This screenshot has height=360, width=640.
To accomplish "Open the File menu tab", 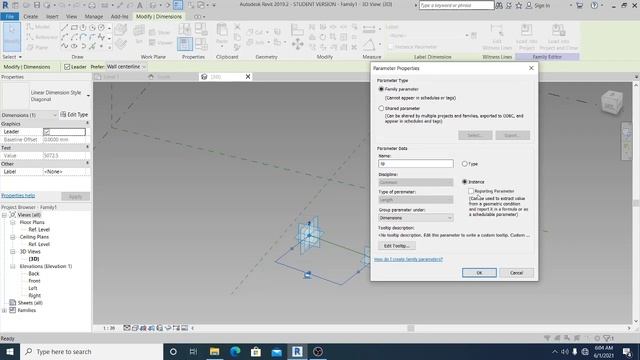I will tap(10, 16).
